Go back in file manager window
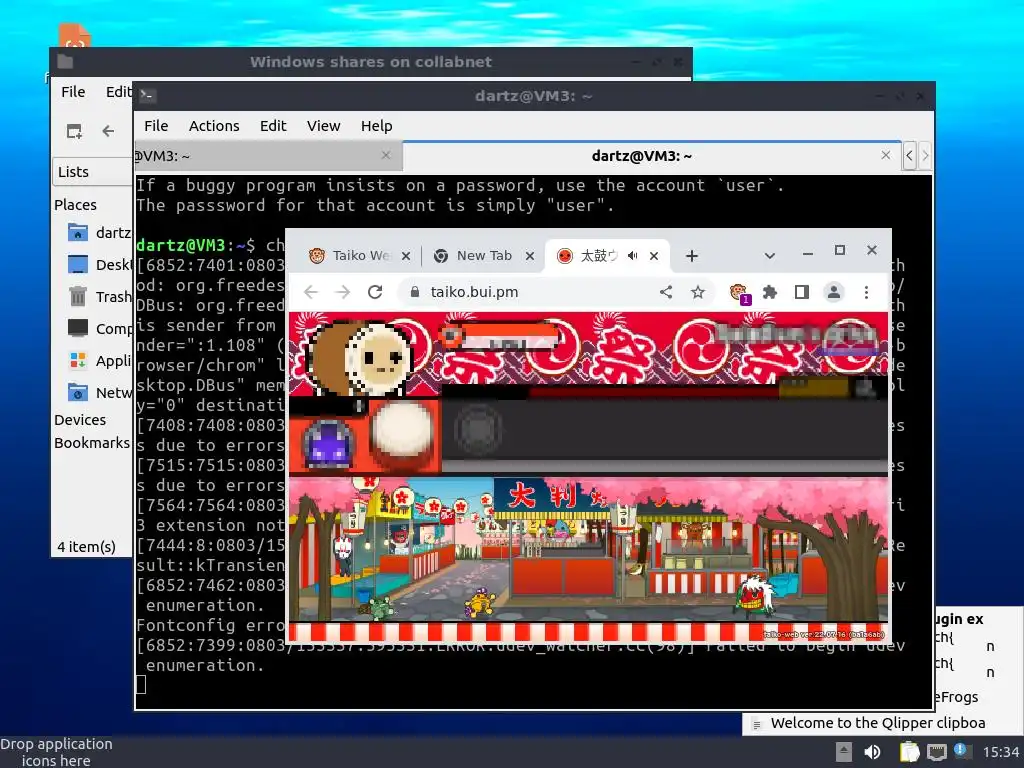This screenshot has width=1024, height=768. (108, 131)
